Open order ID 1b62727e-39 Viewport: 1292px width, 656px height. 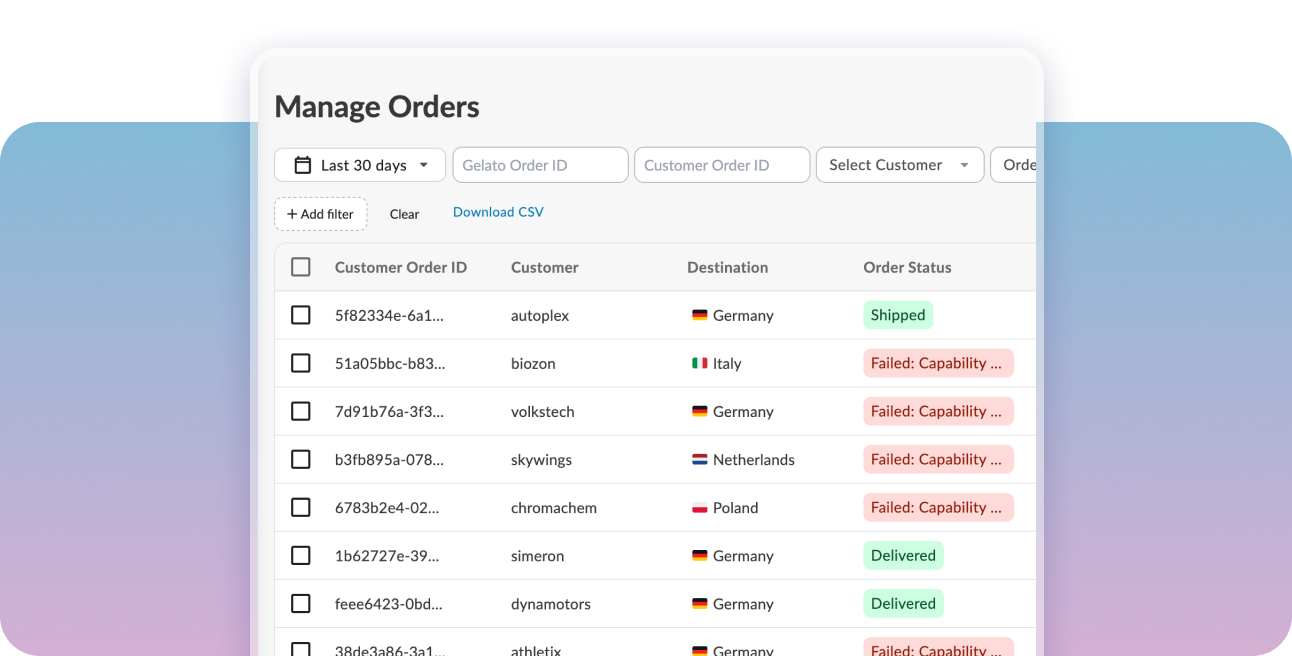point(387,555)
